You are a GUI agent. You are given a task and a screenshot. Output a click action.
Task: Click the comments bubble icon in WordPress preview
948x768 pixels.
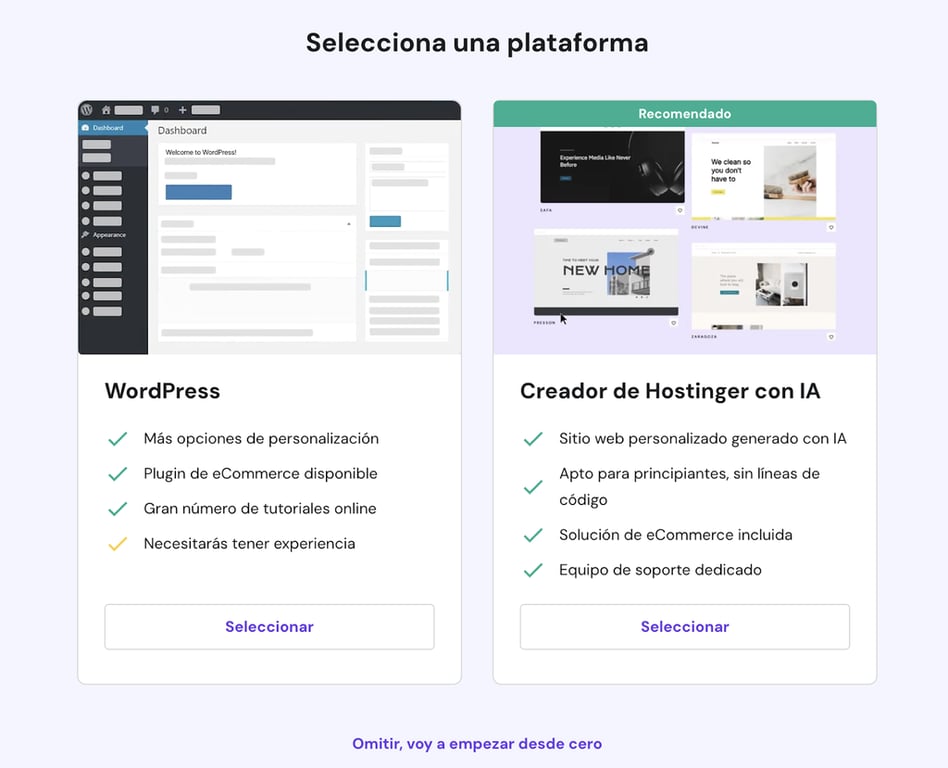tap(155, 110)
